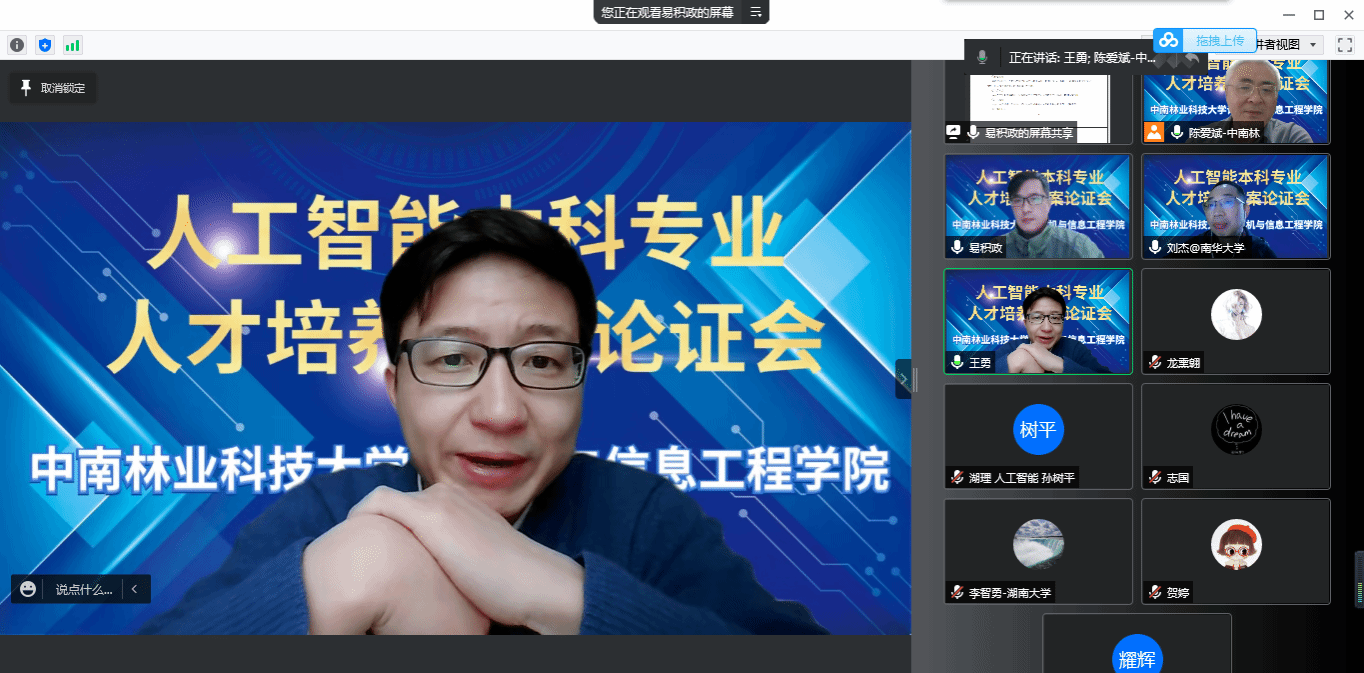
Task: Click the muted mic icon for 志国
Action: pos(1155,478)
